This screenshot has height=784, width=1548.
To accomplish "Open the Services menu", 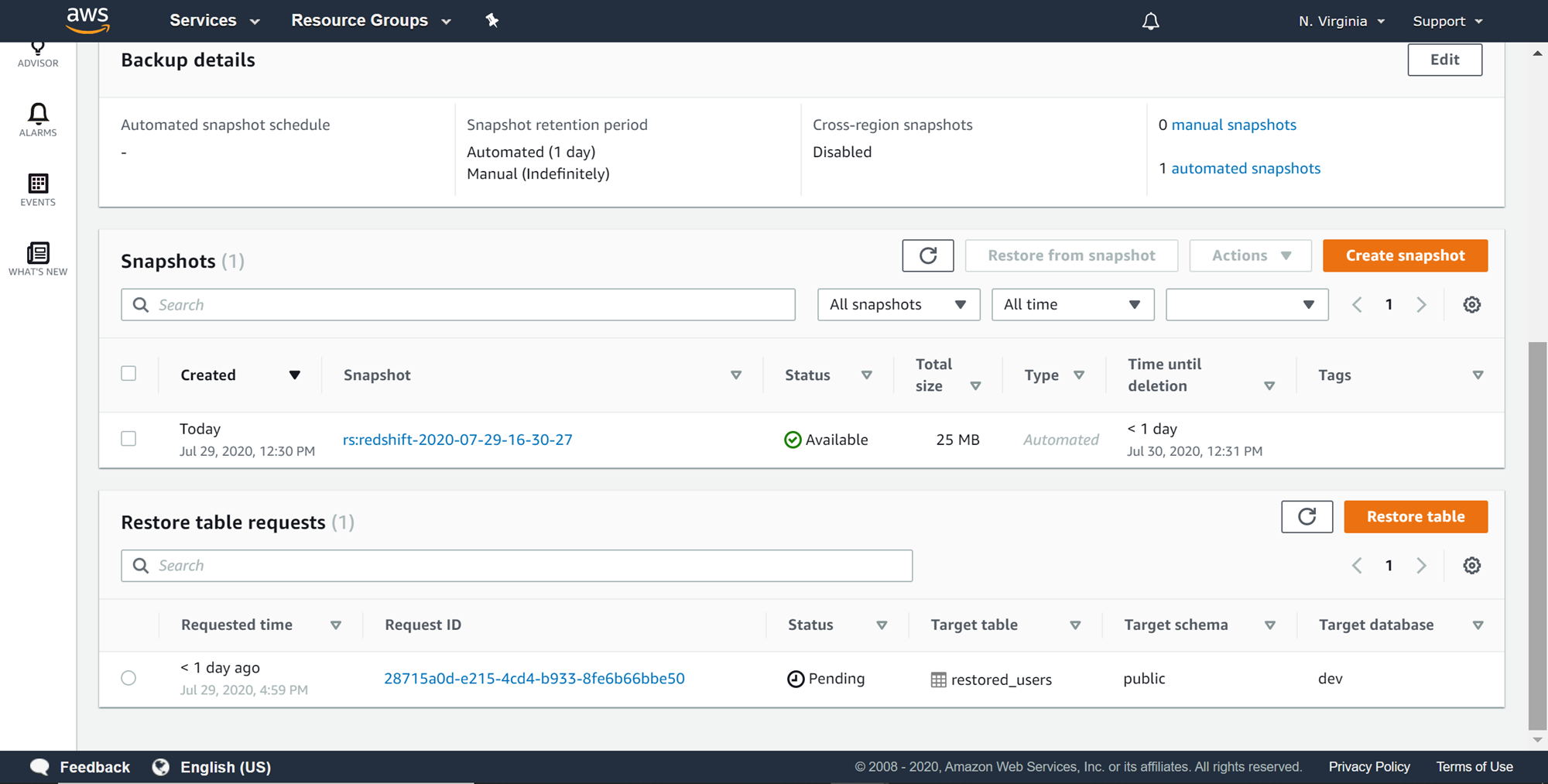I will coord(214,21).
